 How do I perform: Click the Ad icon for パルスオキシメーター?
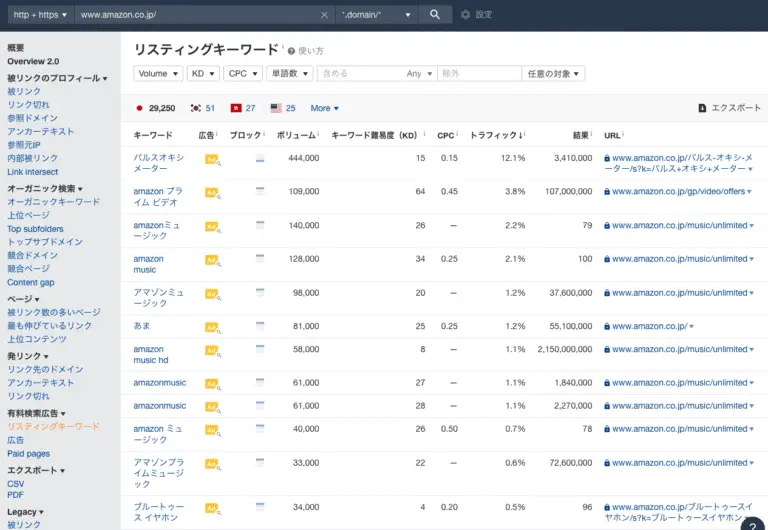(212, 160)
